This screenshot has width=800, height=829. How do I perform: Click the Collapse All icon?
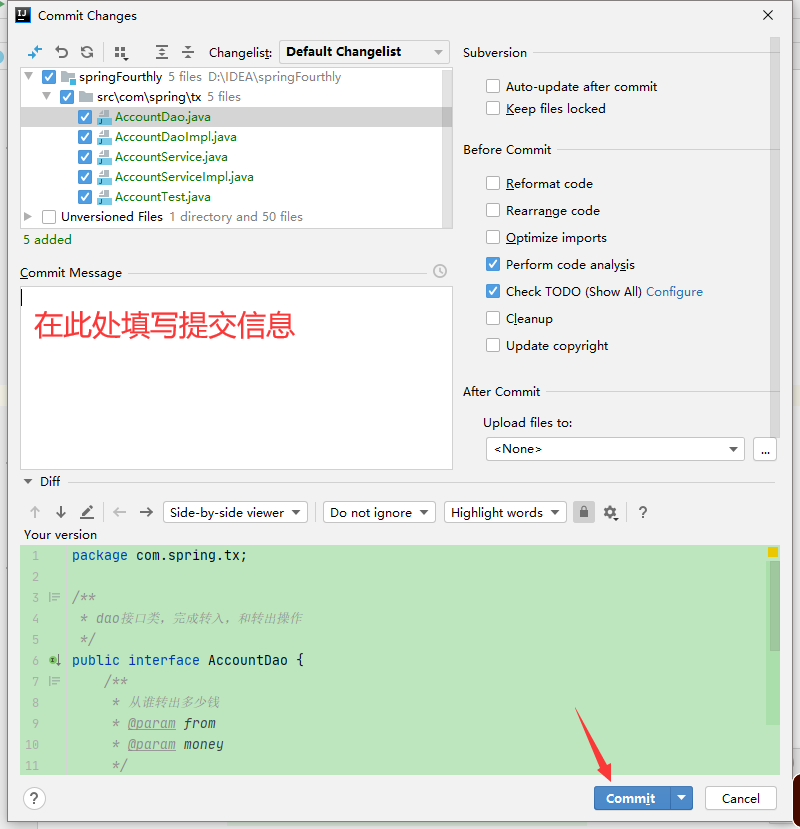click(188, 52)
